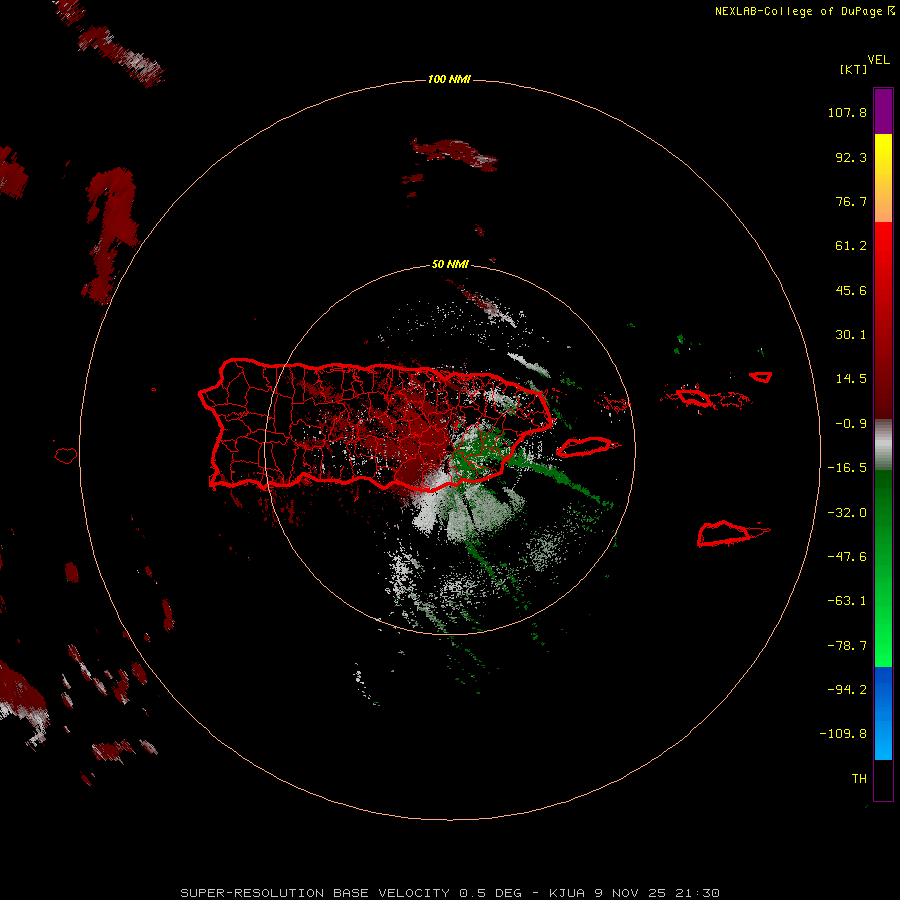
Task: Click the -32.0 legend value
Action: click(x=847, y=513)
